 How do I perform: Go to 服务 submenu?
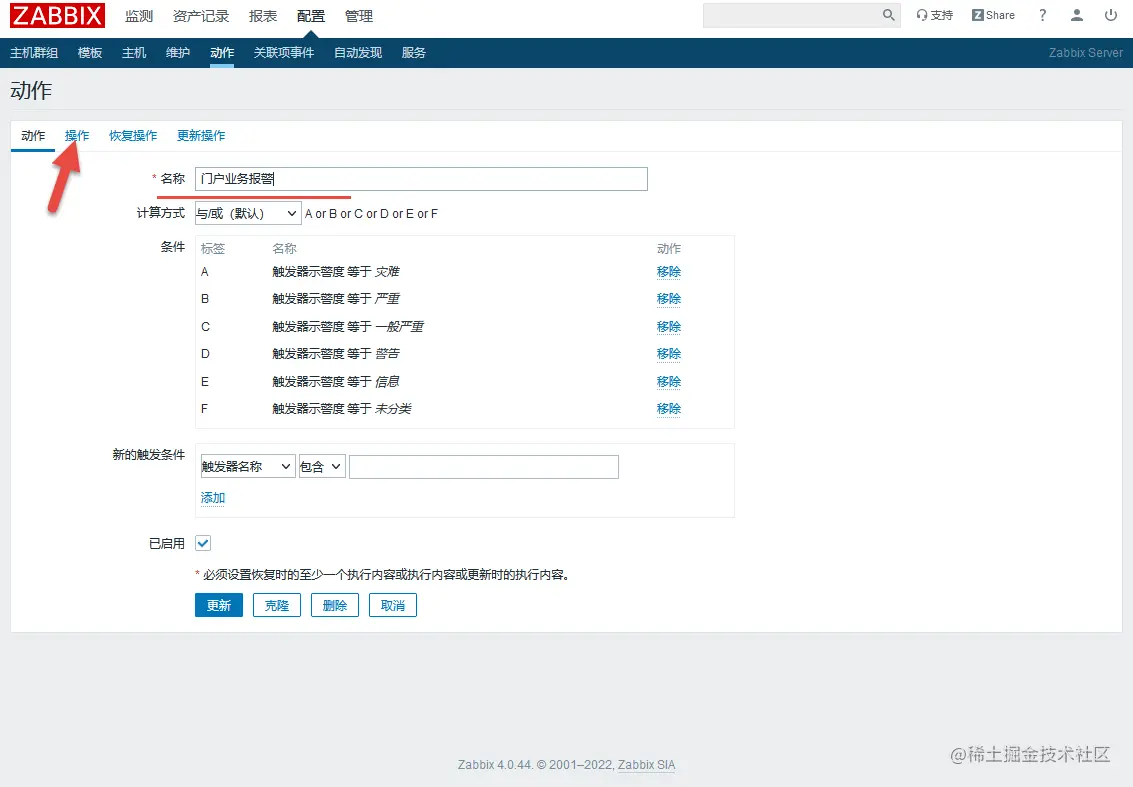(x=413, y=53)
